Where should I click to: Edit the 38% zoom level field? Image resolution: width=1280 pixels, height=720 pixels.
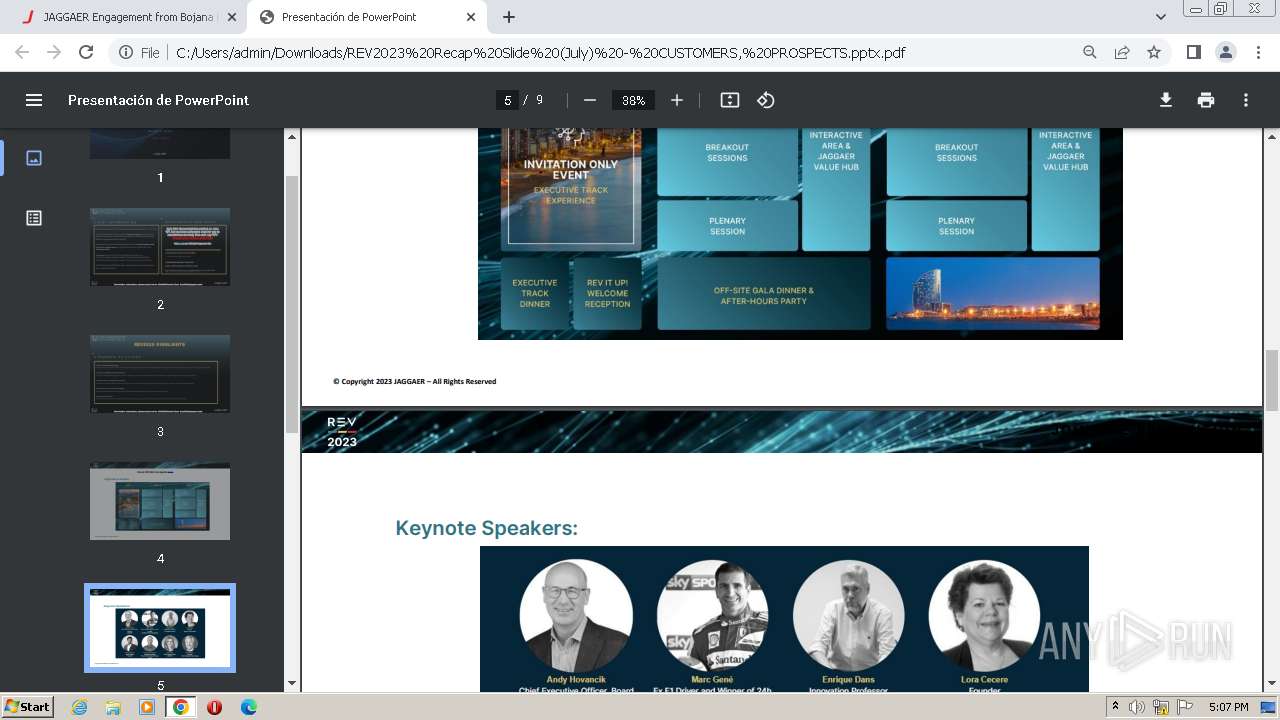(633, 100)
